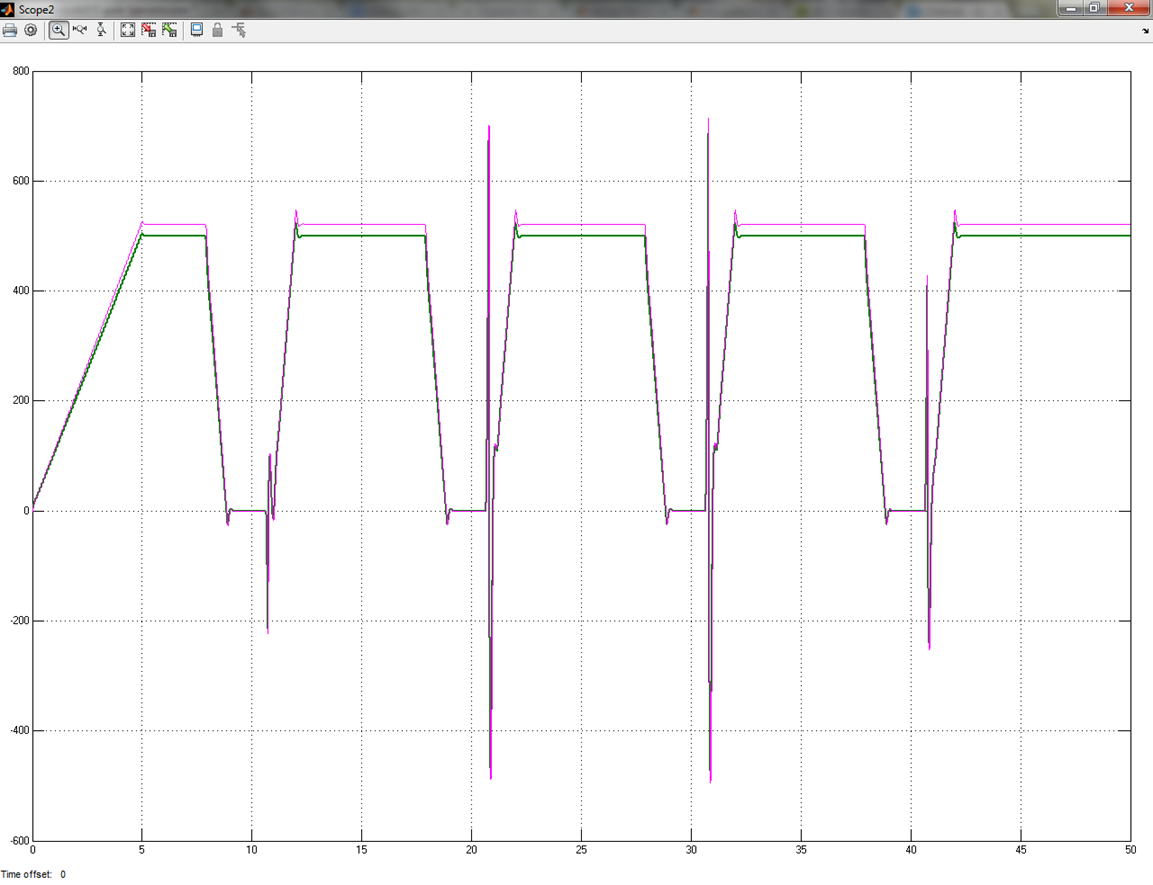
Task: Restore saved axes settings
Action: tap(170, 30)
